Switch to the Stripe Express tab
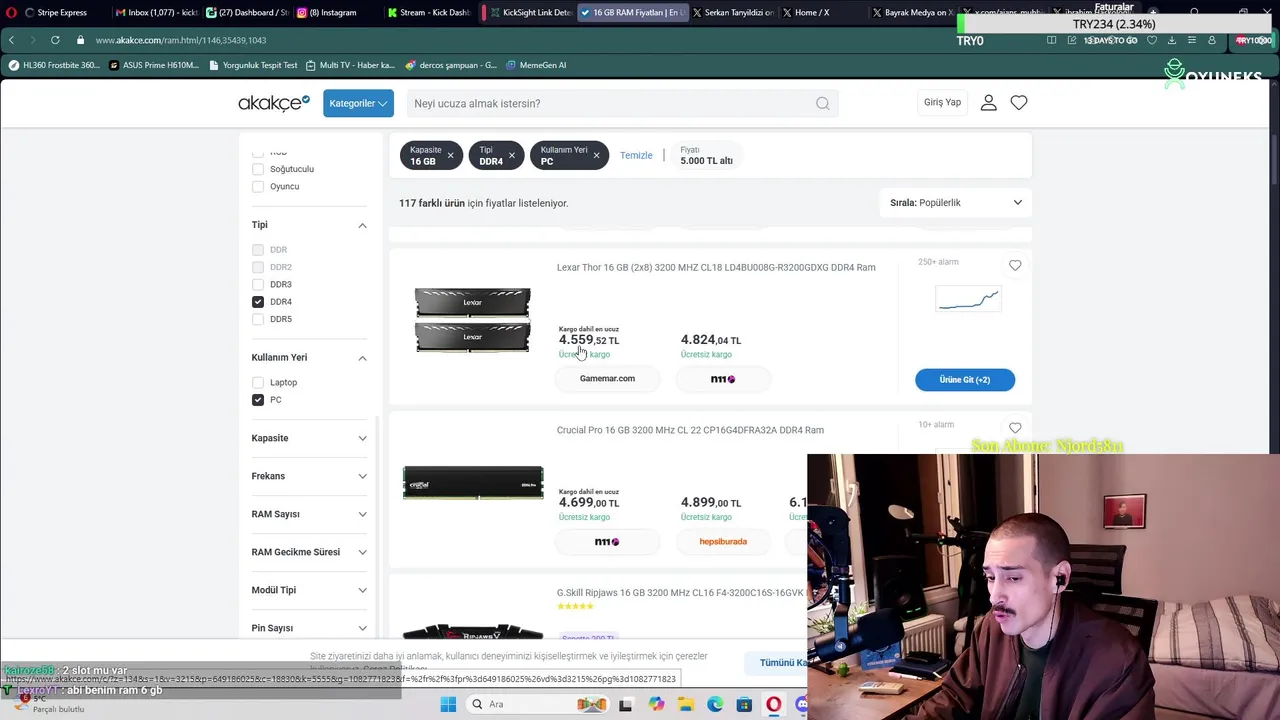This screenshot has width=1280, height=720. click(60, 12)
